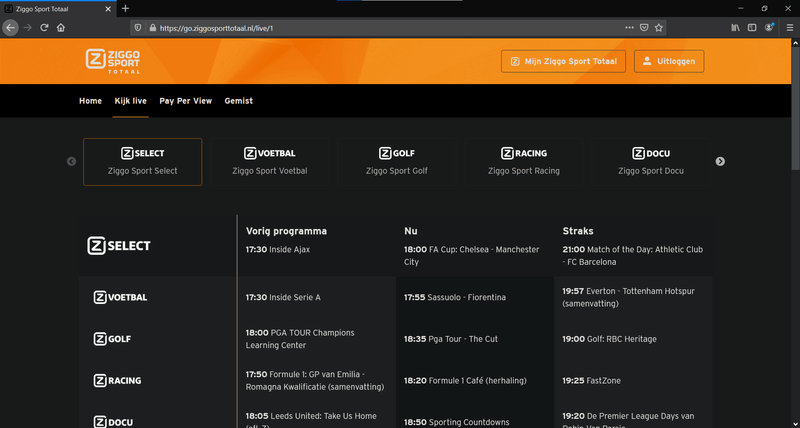Show more channels with right carousel arrow
The width and height of the screenshot is (800, 428).
pos(720,161)
